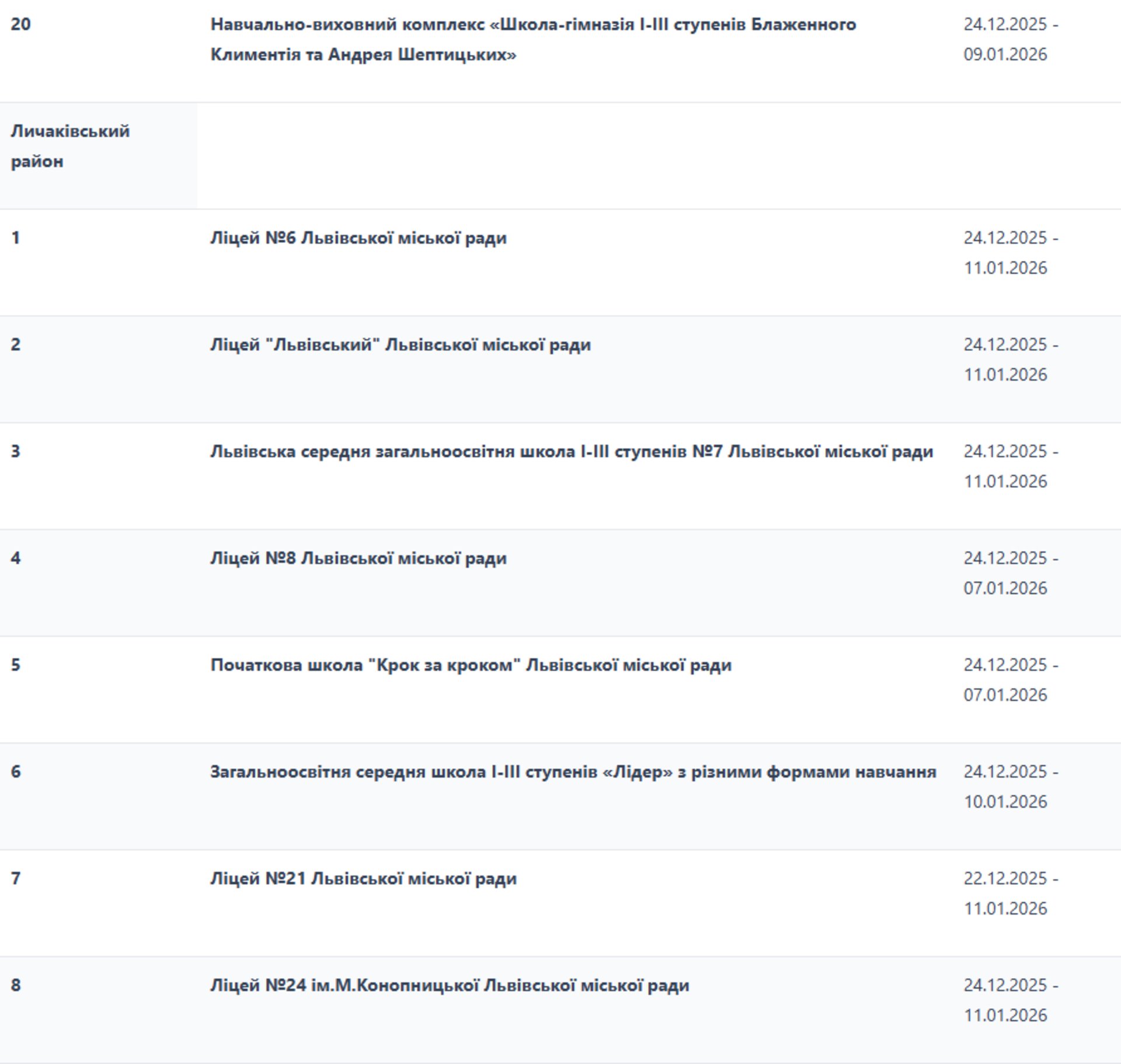Screen dimensions: 1121x1064
Task: Click the Ліцей №21 school name
Action: pos(363,879)
